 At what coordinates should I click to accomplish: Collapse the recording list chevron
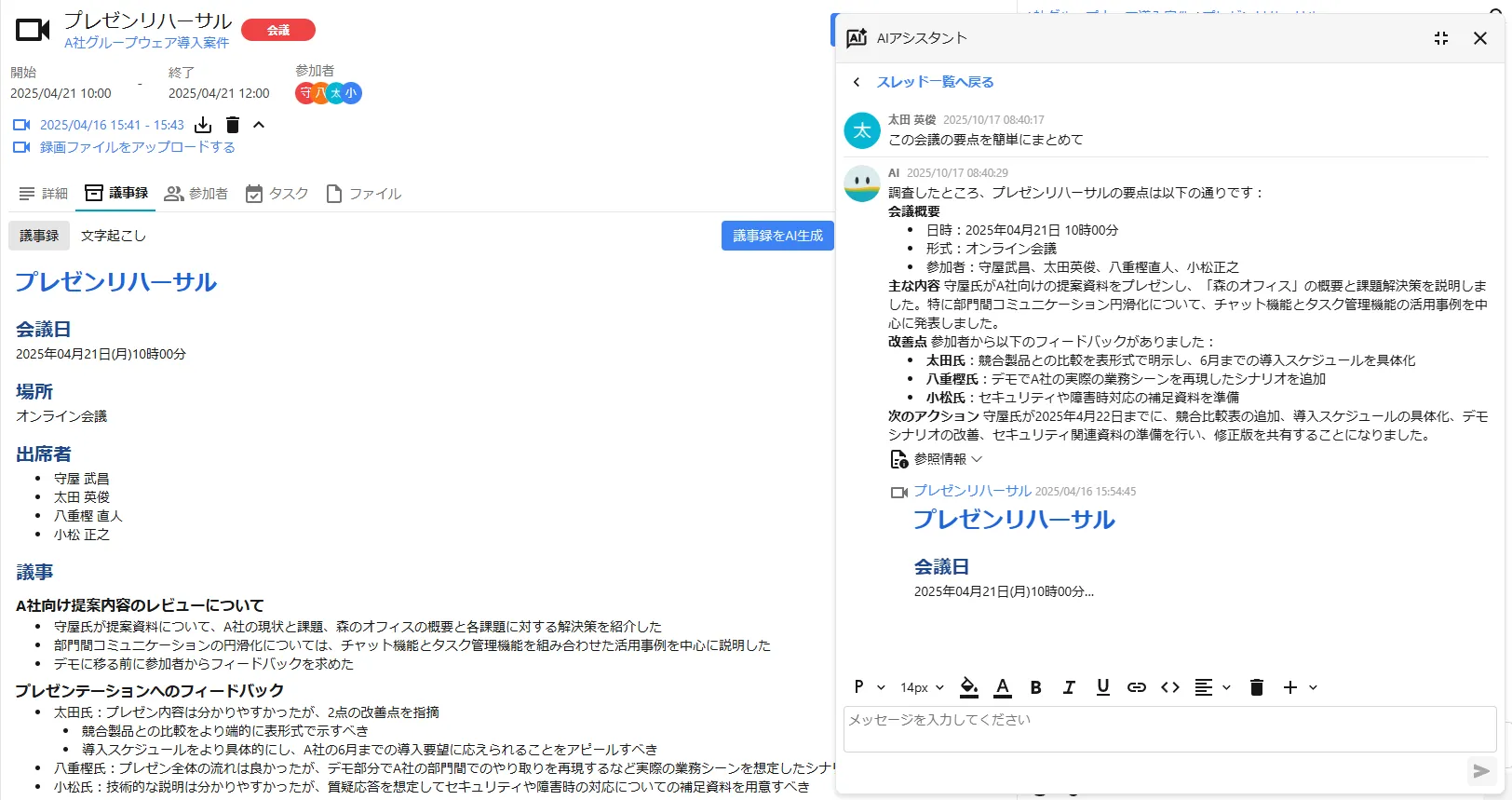click(x=259, y=125)
